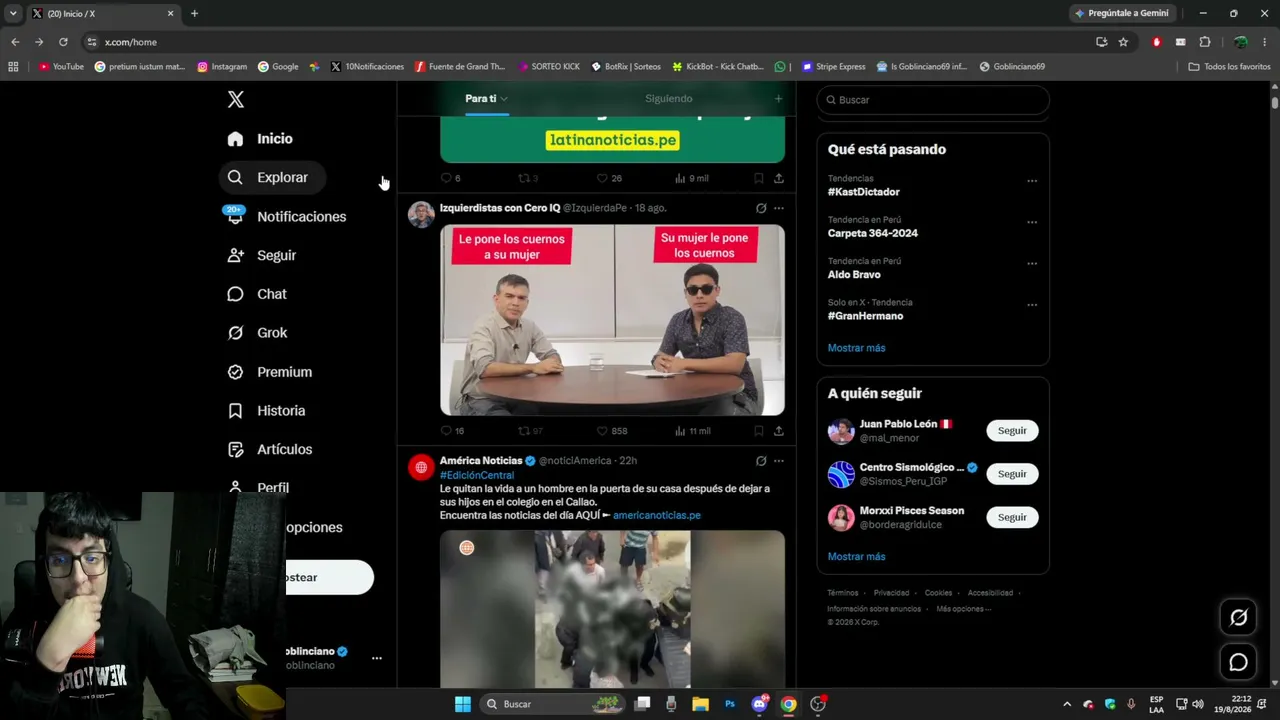
Task: Open the Privacidad footer link
Action: (891, 593)
